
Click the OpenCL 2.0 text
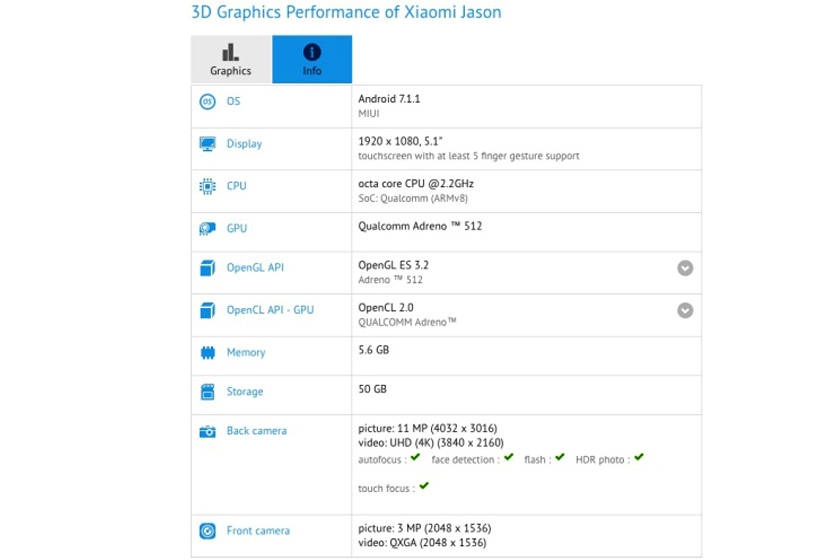click(386, 308)
